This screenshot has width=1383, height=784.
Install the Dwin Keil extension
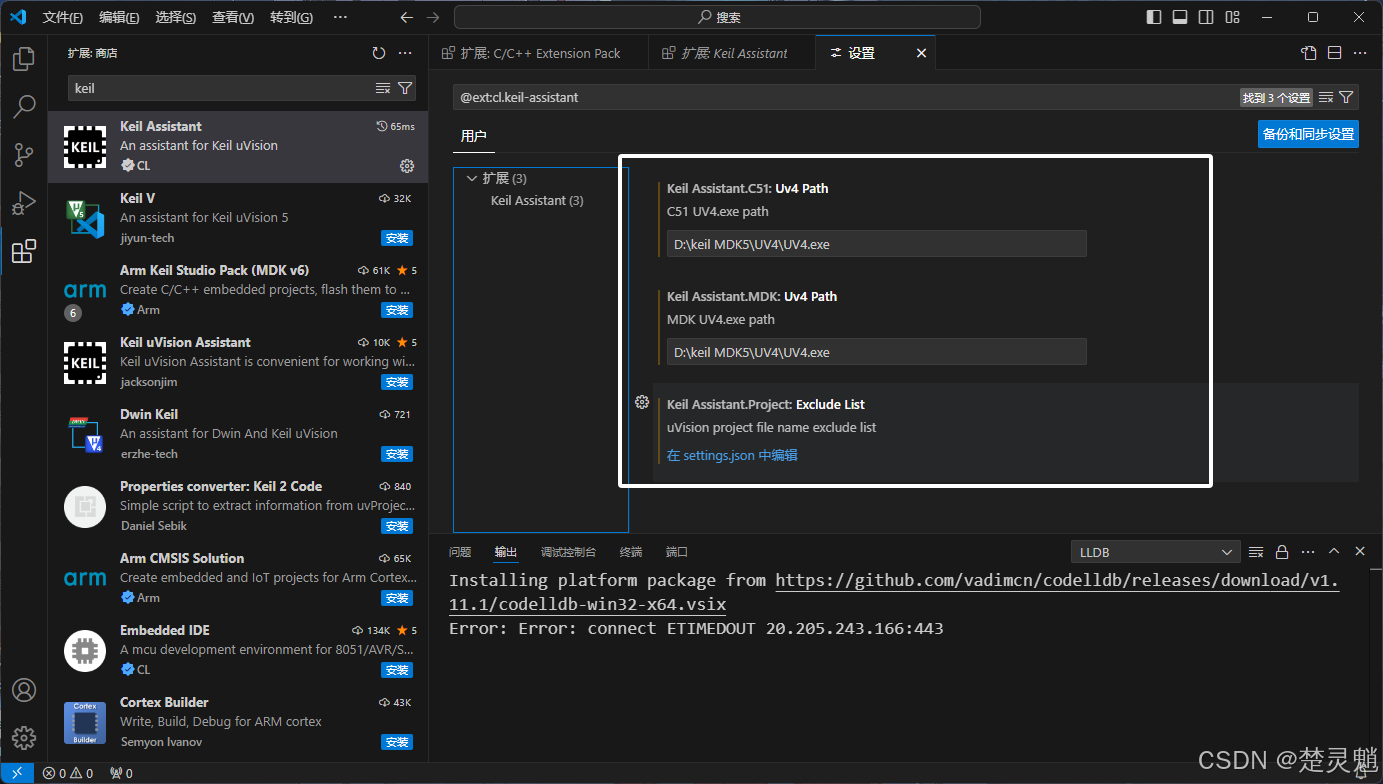397,454
